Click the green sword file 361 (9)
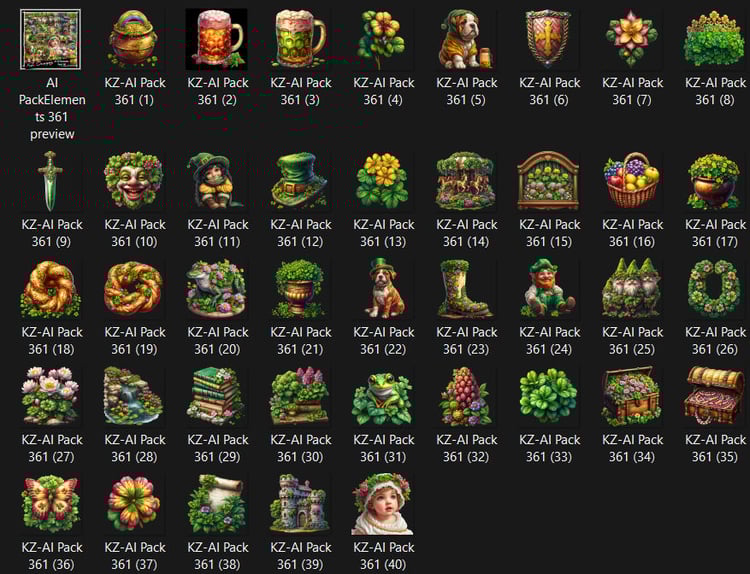The width and height of the screenshot is (750, 574). 50,181
